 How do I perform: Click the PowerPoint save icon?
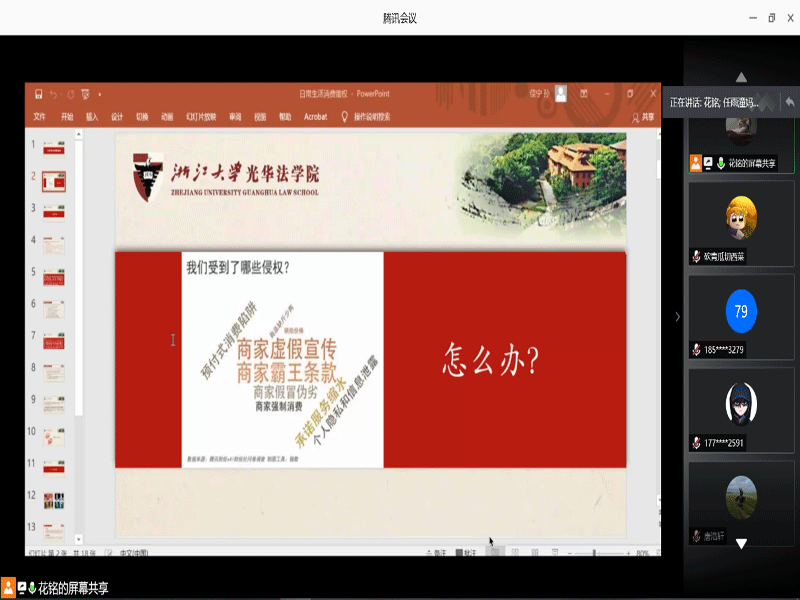[38, 94]
